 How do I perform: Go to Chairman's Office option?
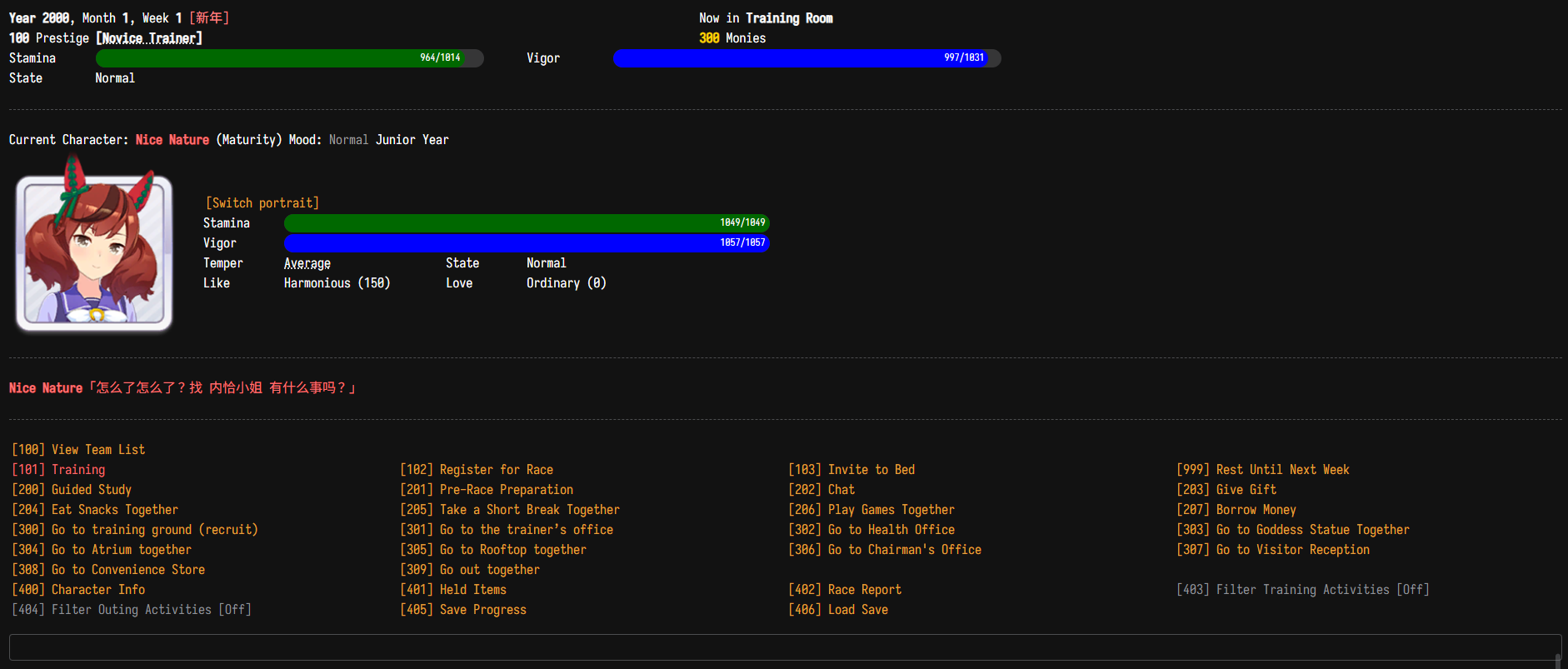885,550
